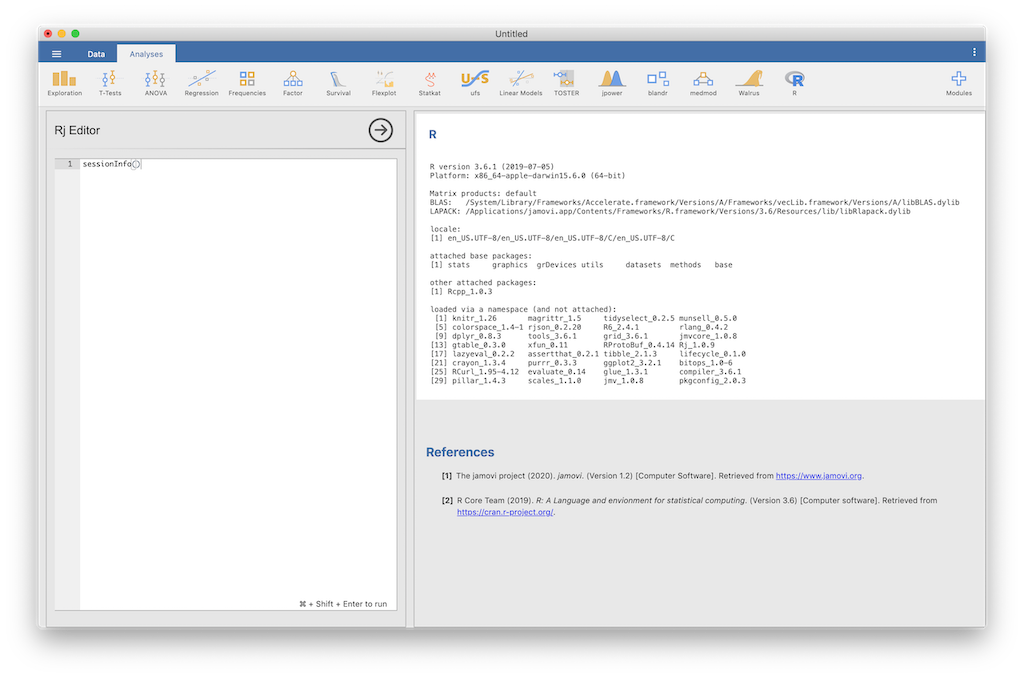Viewport: 1024px width, 678px height.
Task: Open the jamovi.org reference link
Action: 818,476
